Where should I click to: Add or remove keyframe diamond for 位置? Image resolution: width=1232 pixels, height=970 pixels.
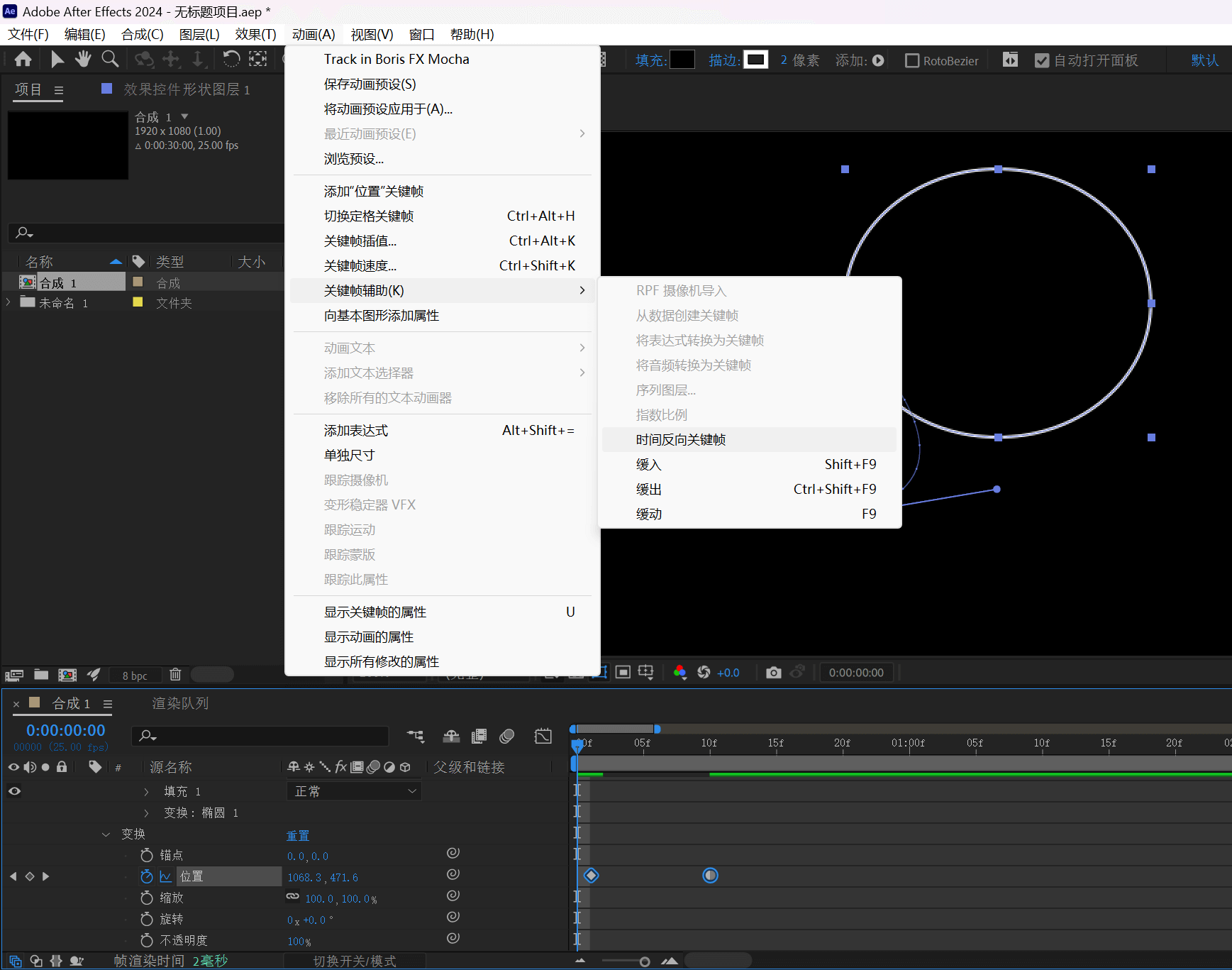30,877
